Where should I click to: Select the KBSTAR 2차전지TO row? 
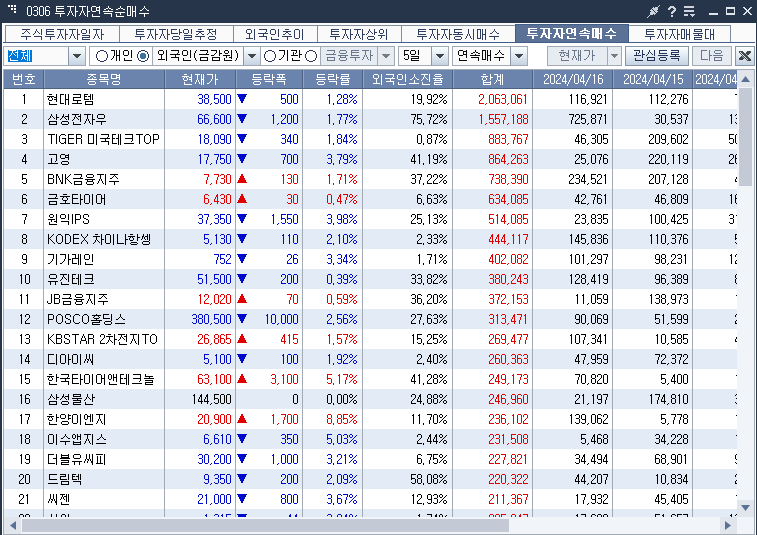(102, 339)
